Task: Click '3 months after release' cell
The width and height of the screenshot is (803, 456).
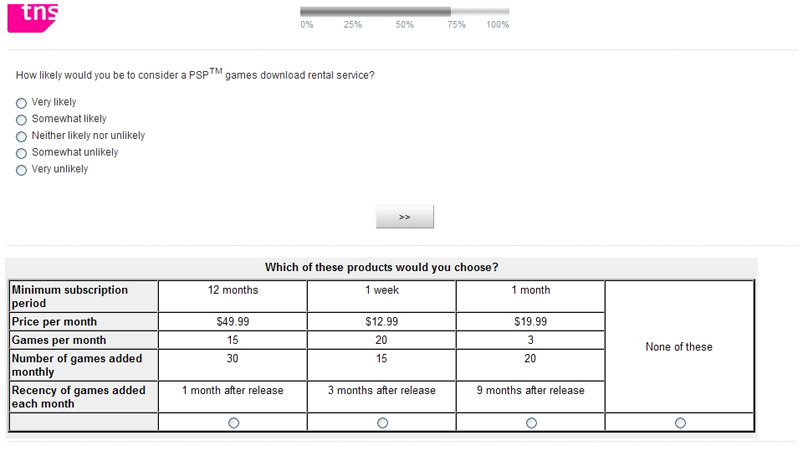Action: click(x=382, y=390)
